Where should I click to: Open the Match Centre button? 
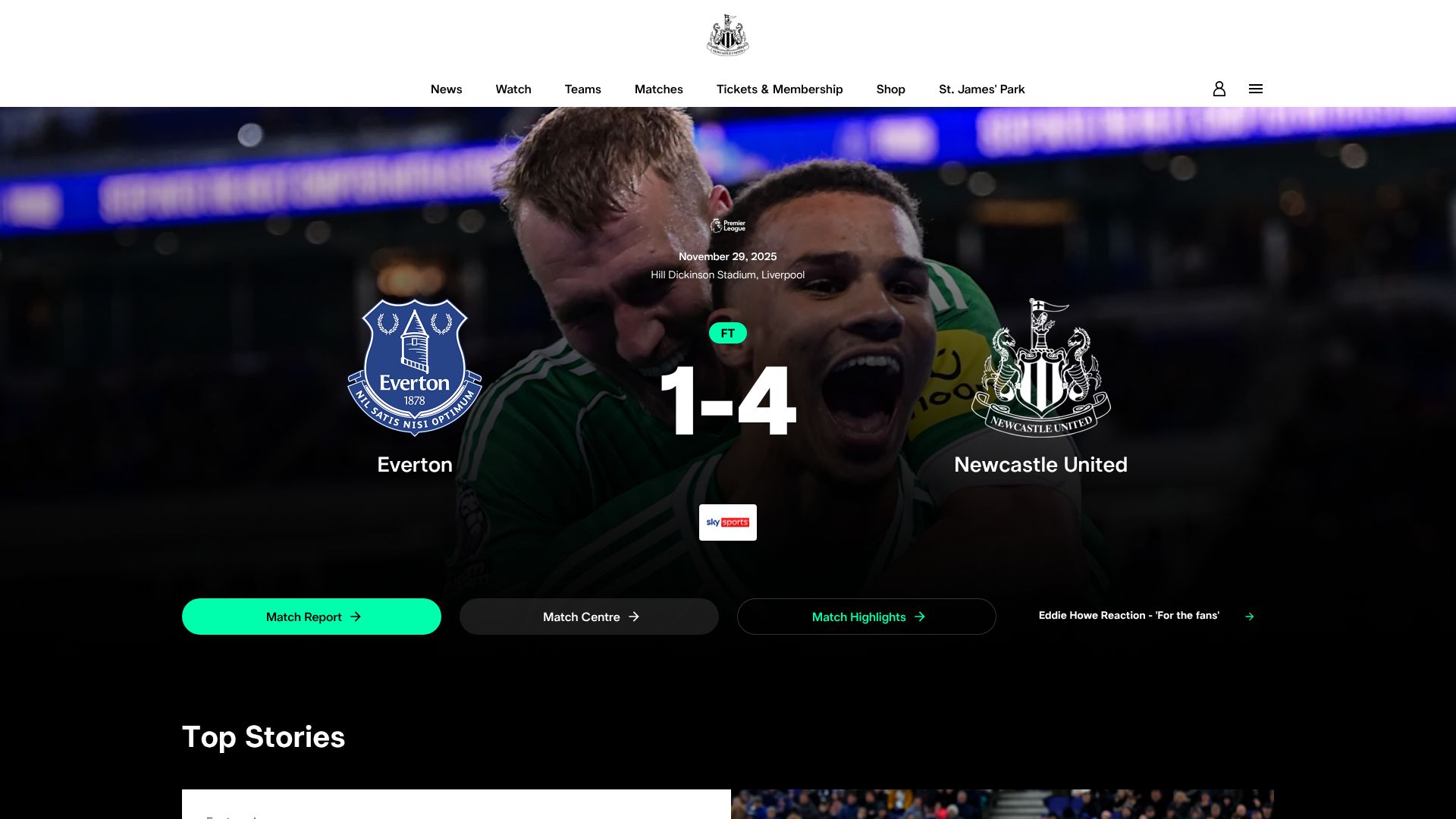[x=589, y=617]
